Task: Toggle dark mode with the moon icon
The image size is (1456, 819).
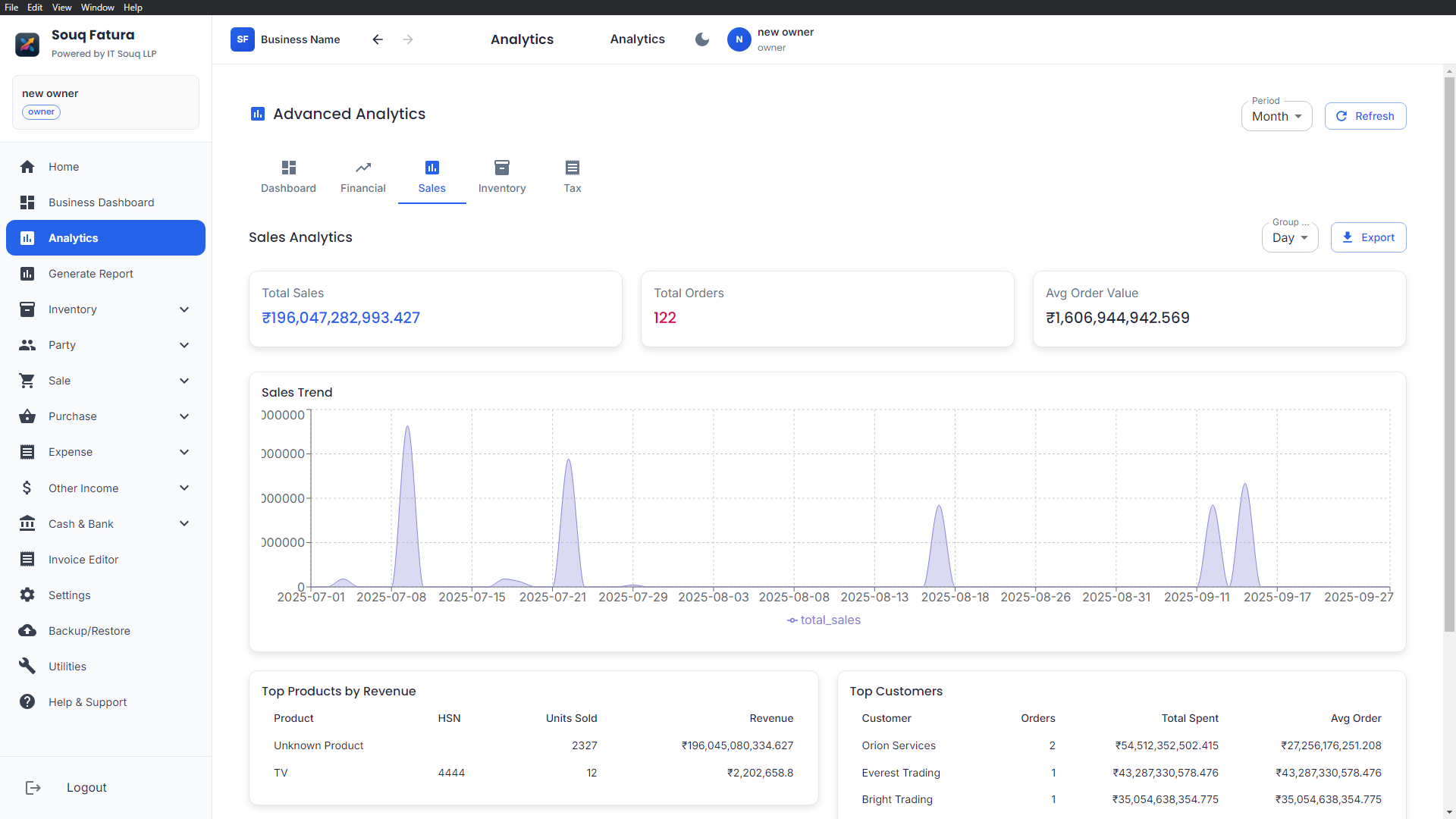Action: pos(701,39)
